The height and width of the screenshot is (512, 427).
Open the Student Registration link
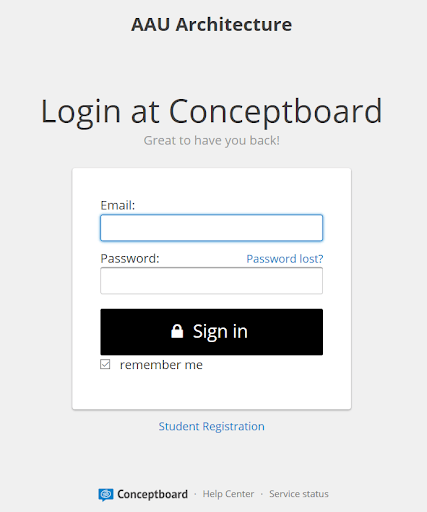[x=211, y=426]
